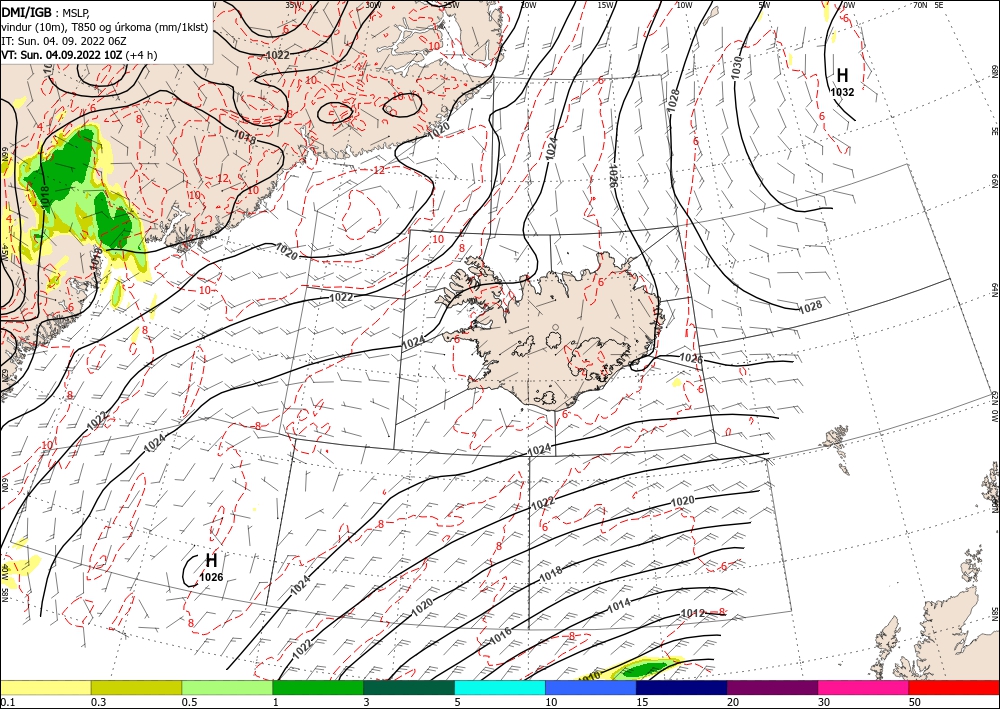Image resolution: width=1000 pixels, height=709 pixels.
Task: Click the '25W' longitude label
Action: pyautogui.click(x=451, y=5)
